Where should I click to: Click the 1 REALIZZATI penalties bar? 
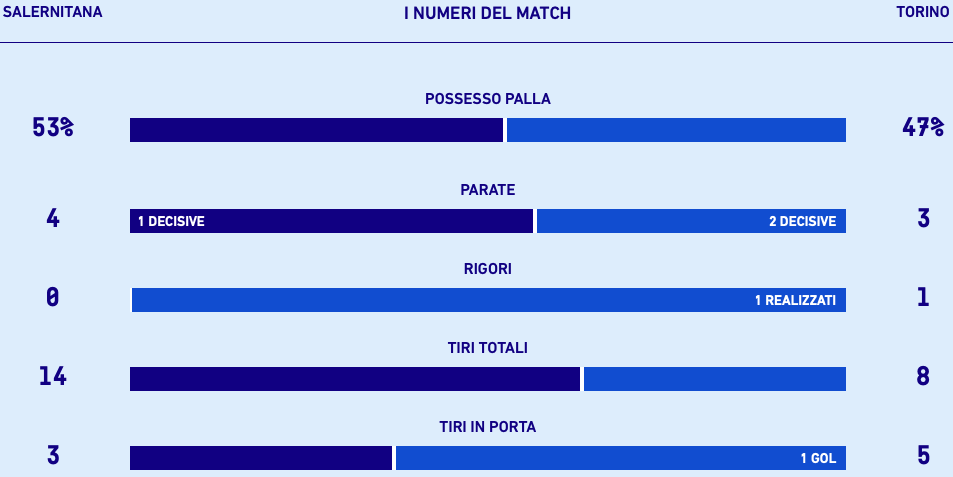tap(489, 300)
